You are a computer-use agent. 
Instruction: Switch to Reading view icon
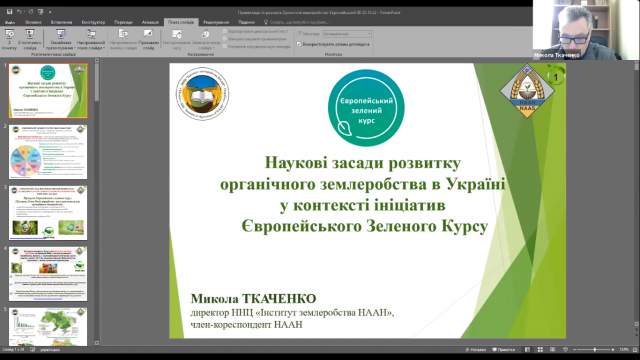coord(552,350)
